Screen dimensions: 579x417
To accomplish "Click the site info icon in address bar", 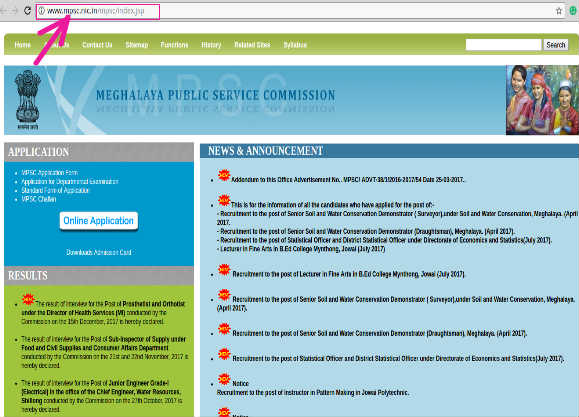I will coord(42,11).
